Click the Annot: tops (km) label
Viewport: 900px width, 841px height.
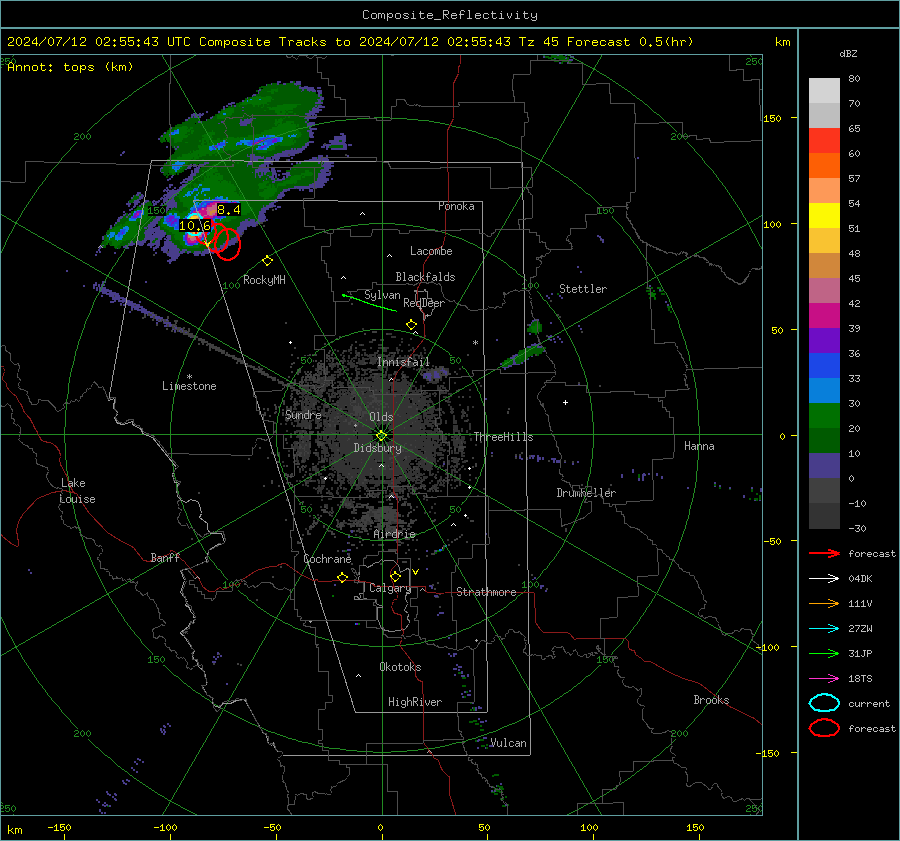tap(70, 67)
